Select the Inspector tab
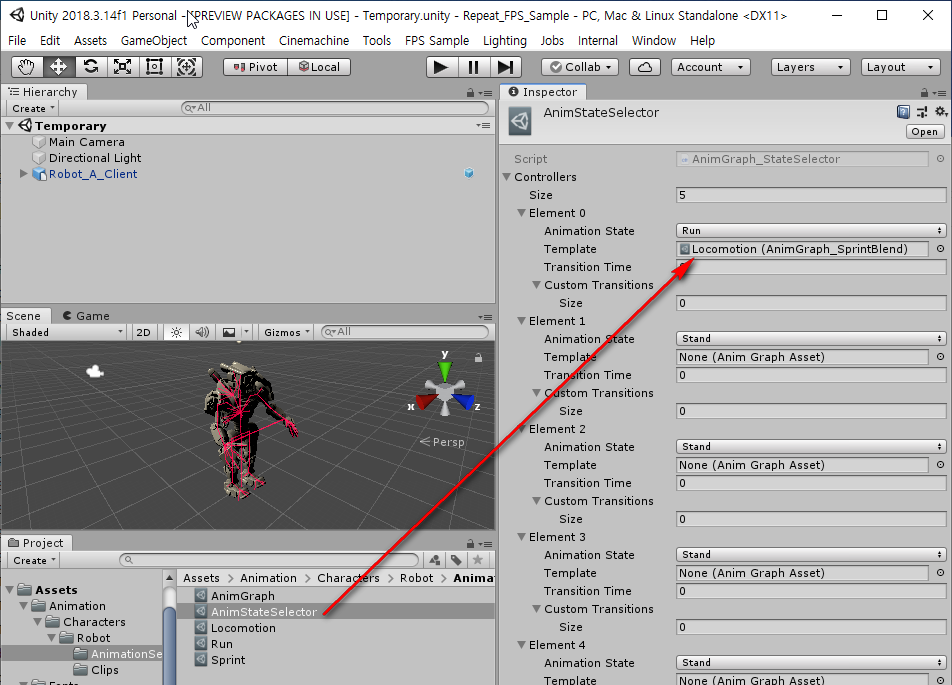This screenshot has width=952, height=685. [543, 92]
